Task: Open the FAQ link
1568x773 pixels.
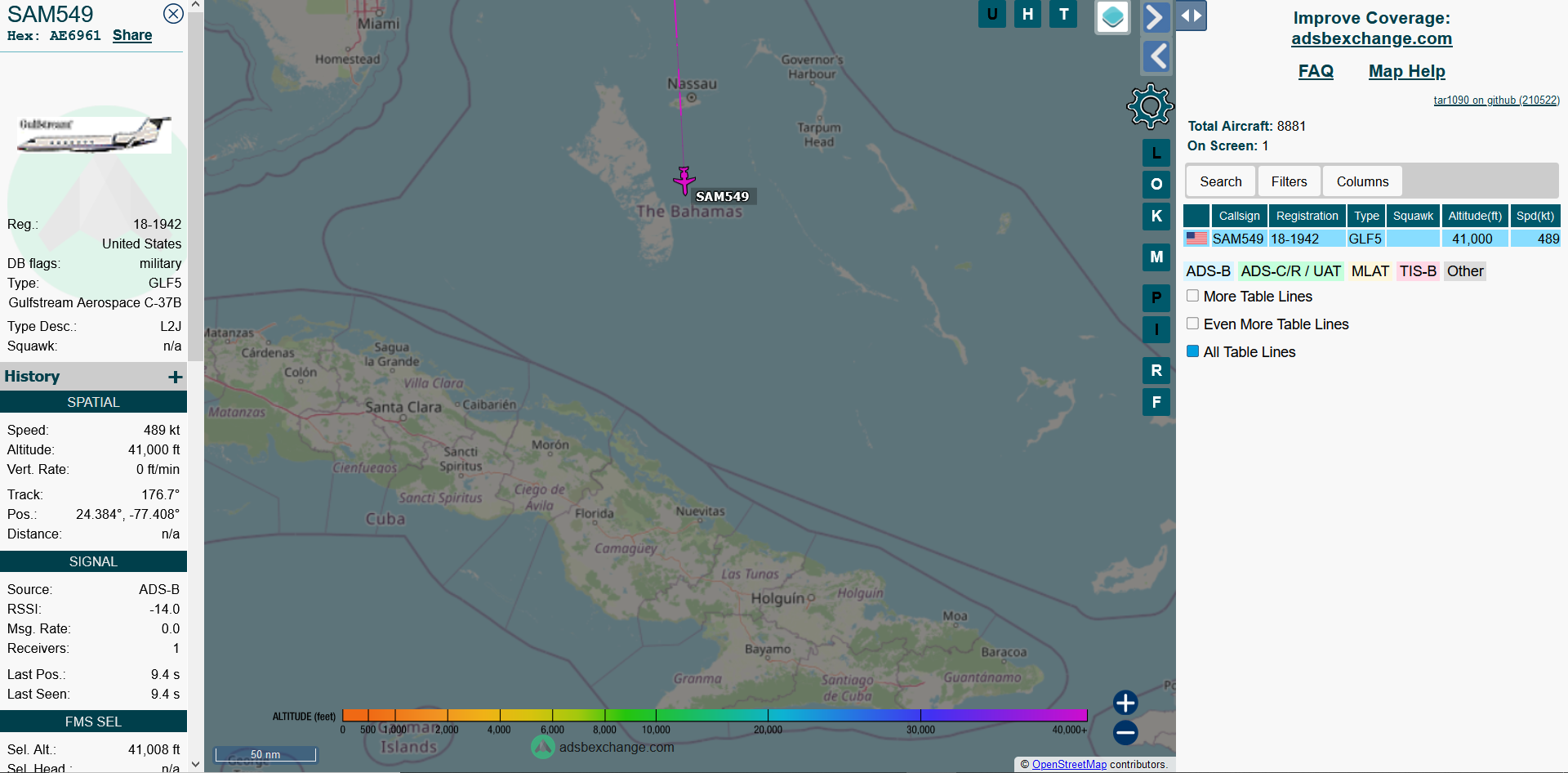Action: coord(1316,71)
